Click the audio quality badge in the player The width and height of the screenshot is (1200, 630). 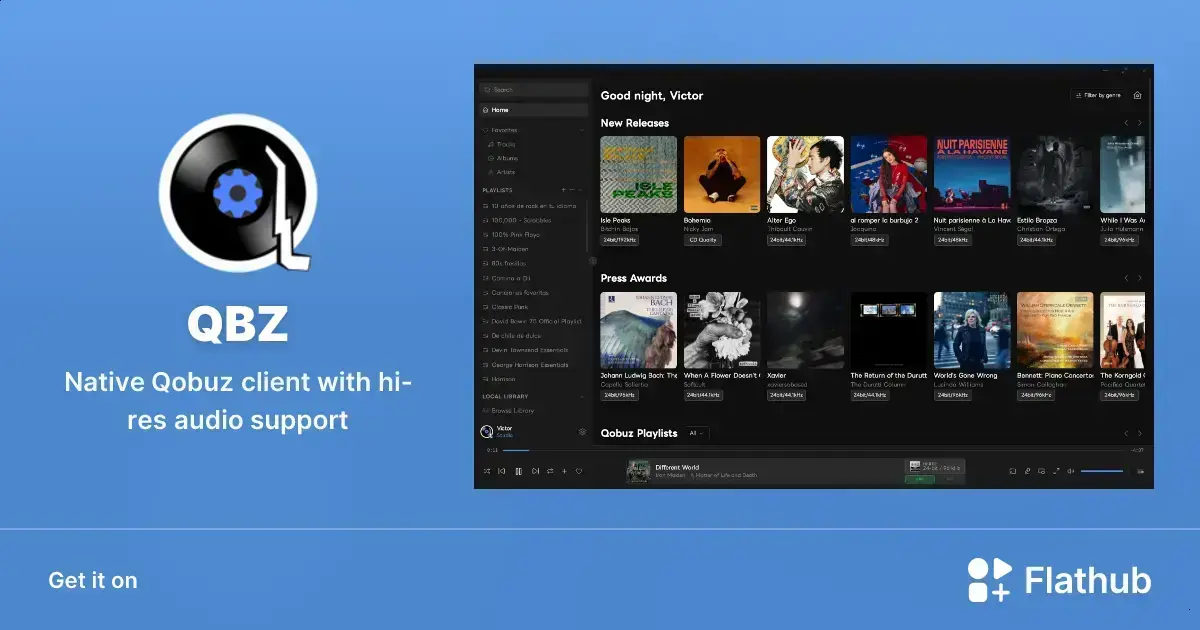[x=935, y=466]
